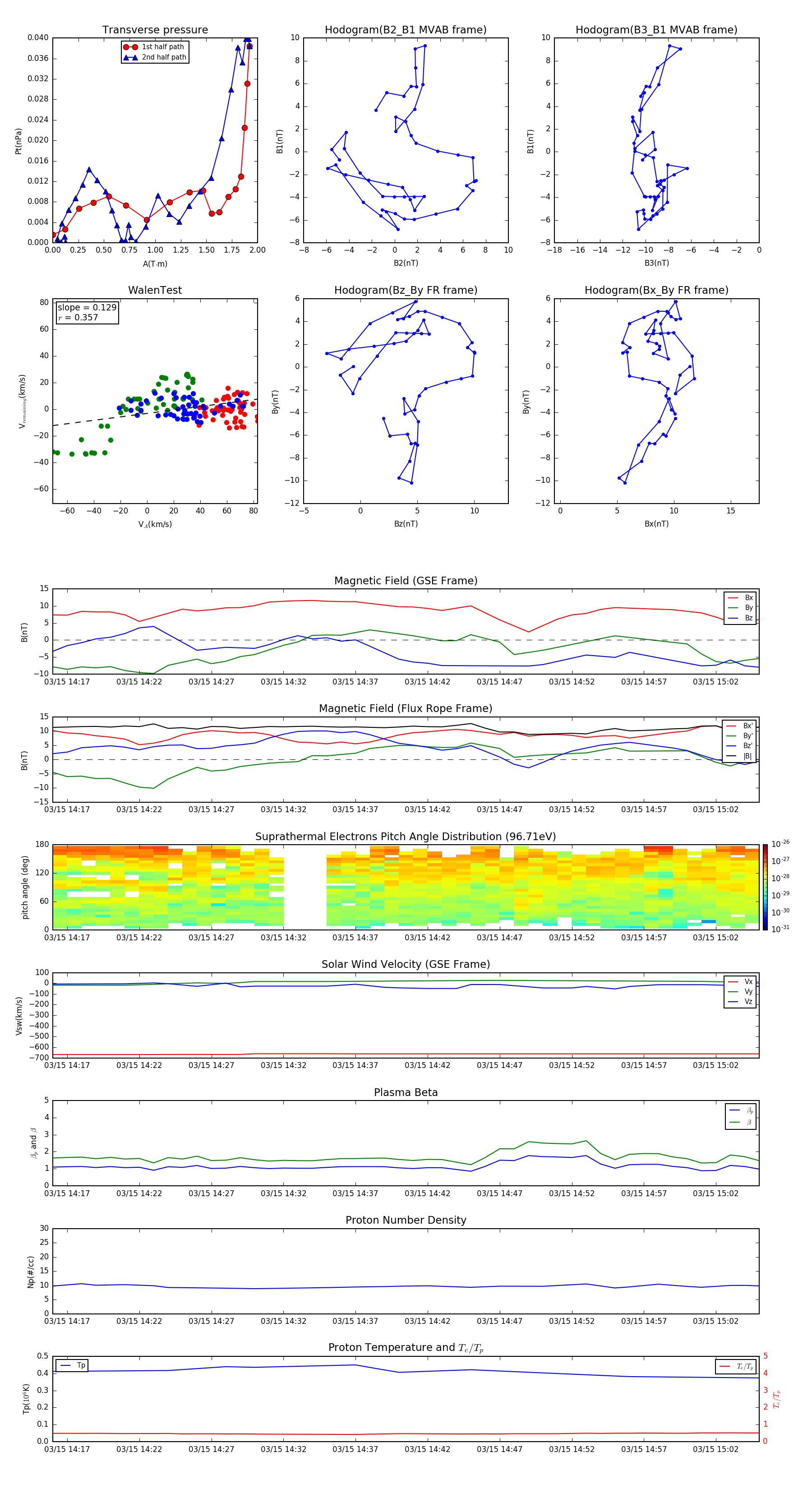
Task: Click the red Te/Tp right axis label
Action: (x=777, y=1399)
